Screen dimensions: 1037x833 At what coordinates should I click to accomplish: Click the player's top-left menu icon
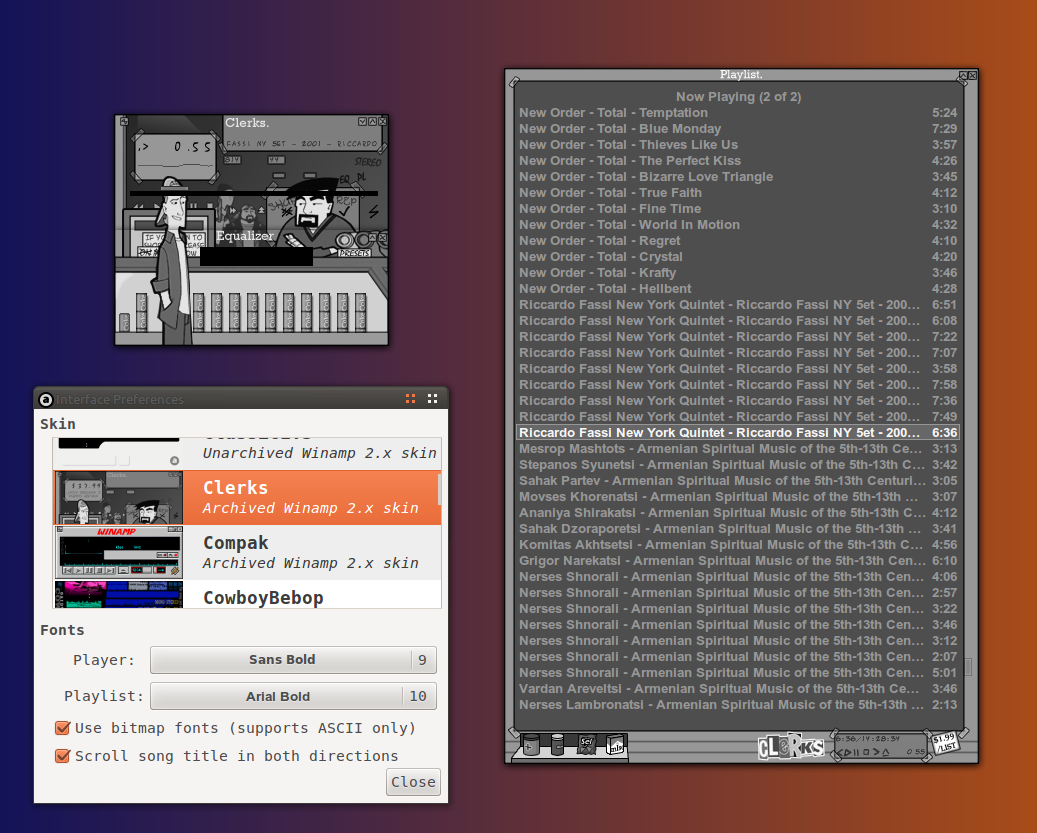tap(124, 121)
